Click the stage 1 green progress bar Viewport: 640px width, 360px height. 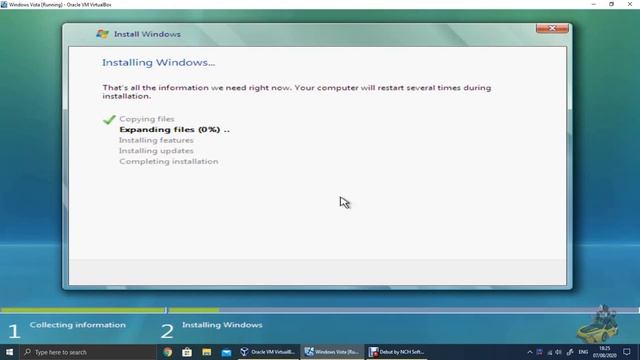point(83,310)
